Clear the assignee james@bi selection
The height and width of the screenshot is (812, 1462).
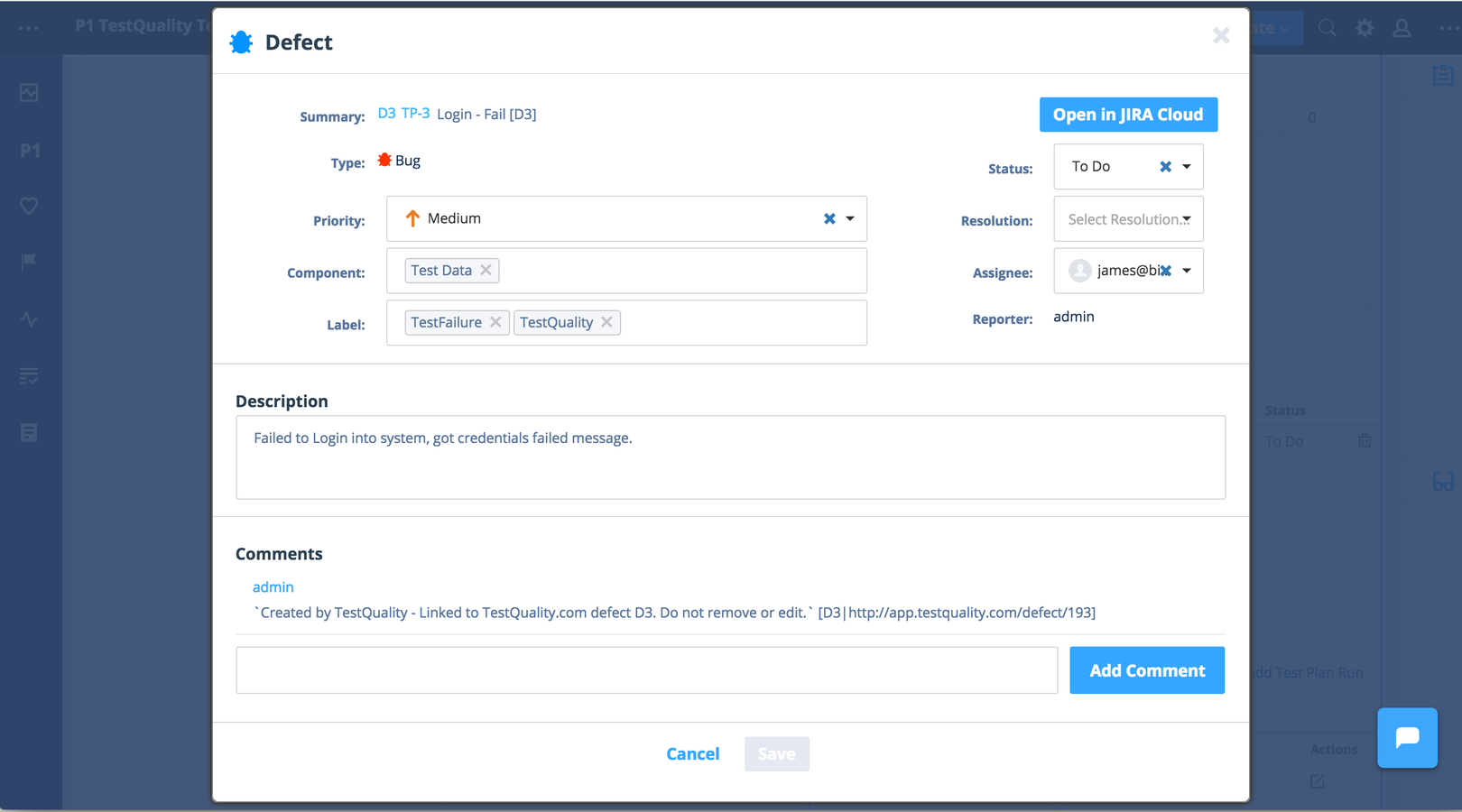click(x=1166, y=271)
